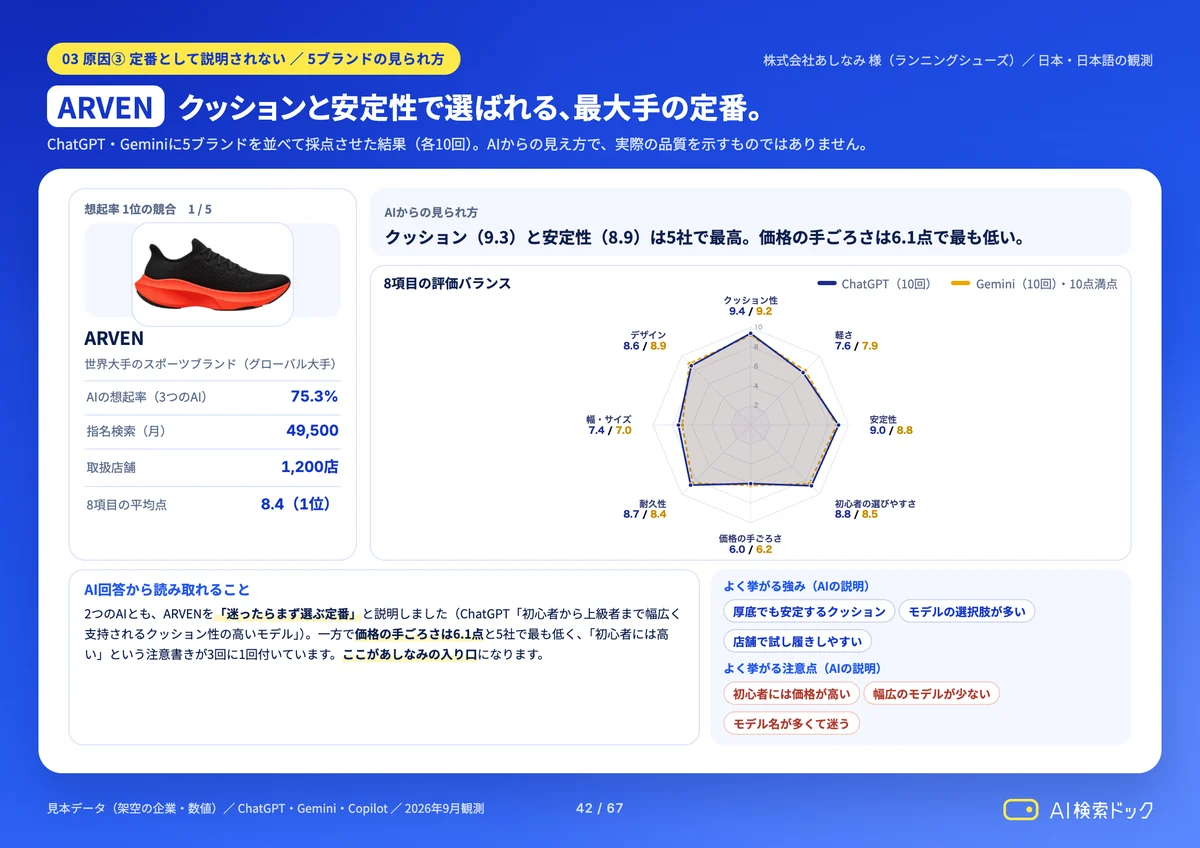Click the heading 'AI回答から読み取れること'
Viewport: 1200px width, 848px height.
167,590
